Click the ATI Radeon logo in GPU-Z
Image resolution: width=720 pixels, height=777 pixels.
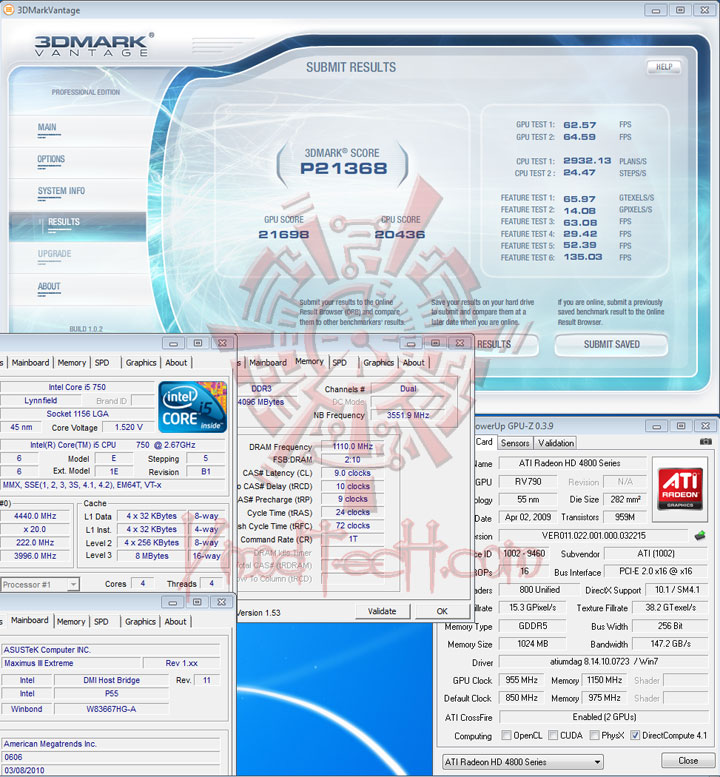pos(680,489)
